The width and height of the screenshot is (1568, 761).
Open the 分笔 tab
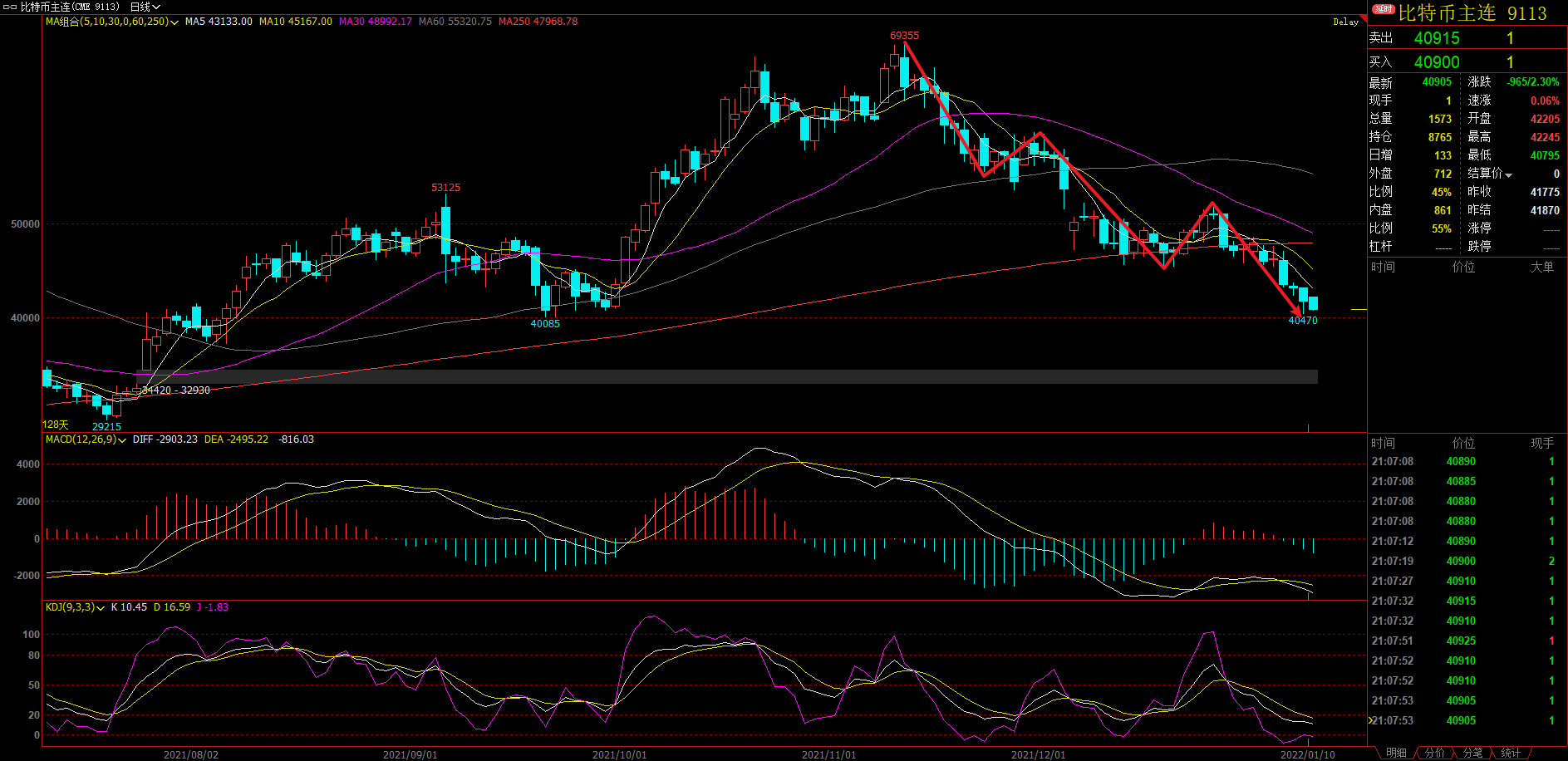click(x=1472, y=753)
